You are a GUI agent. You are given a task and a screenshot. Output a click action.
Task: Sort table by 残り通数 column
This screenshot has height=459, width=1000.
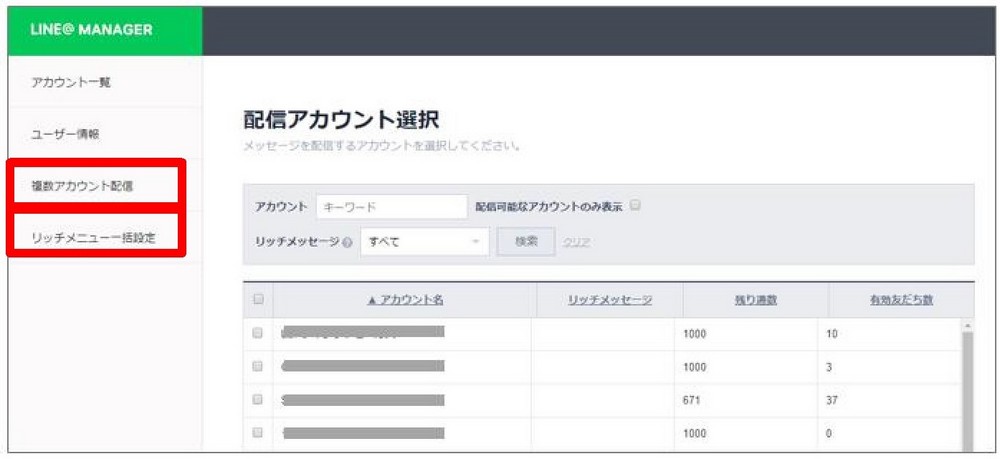pyautogui.click(x=756, y=300)
